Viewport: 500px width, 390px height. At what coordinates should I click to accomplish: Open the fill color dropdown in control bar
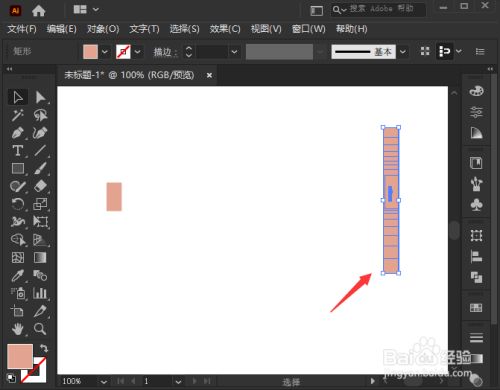[x=105, y=52]
